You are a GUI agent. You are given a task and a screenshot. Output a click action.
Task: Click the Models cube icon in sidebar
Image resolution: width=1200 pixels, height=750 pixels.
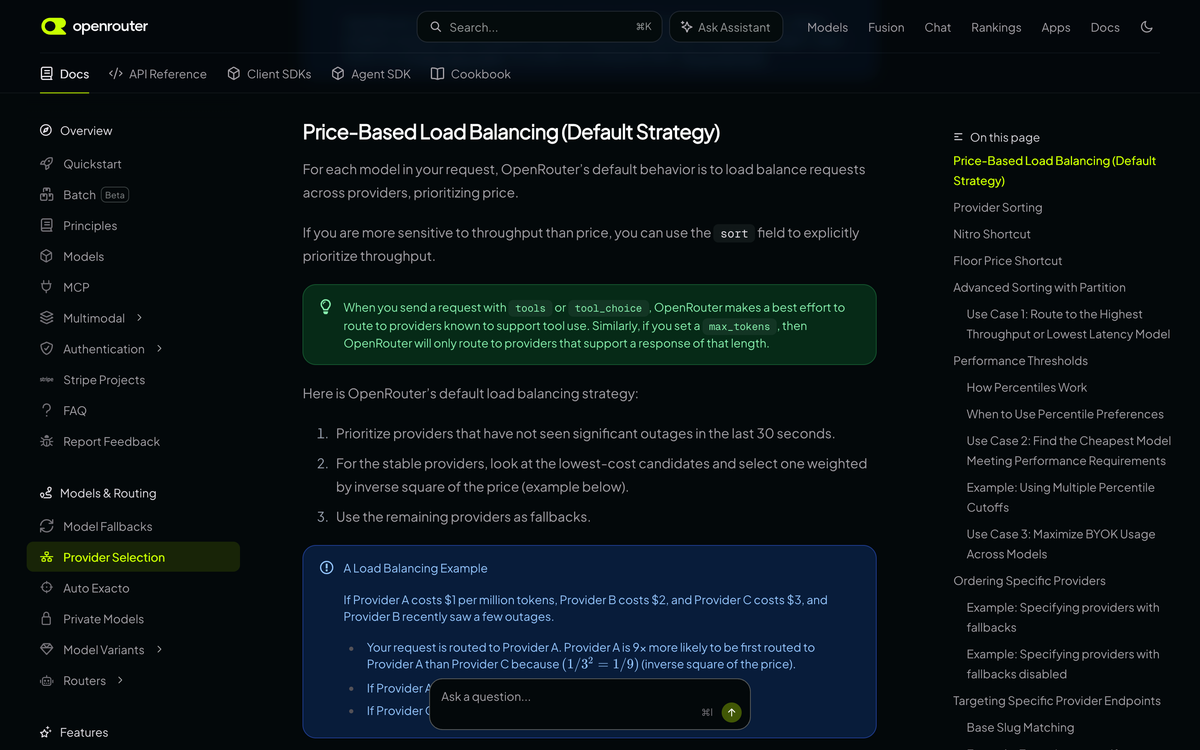click(x=46, y=257)
